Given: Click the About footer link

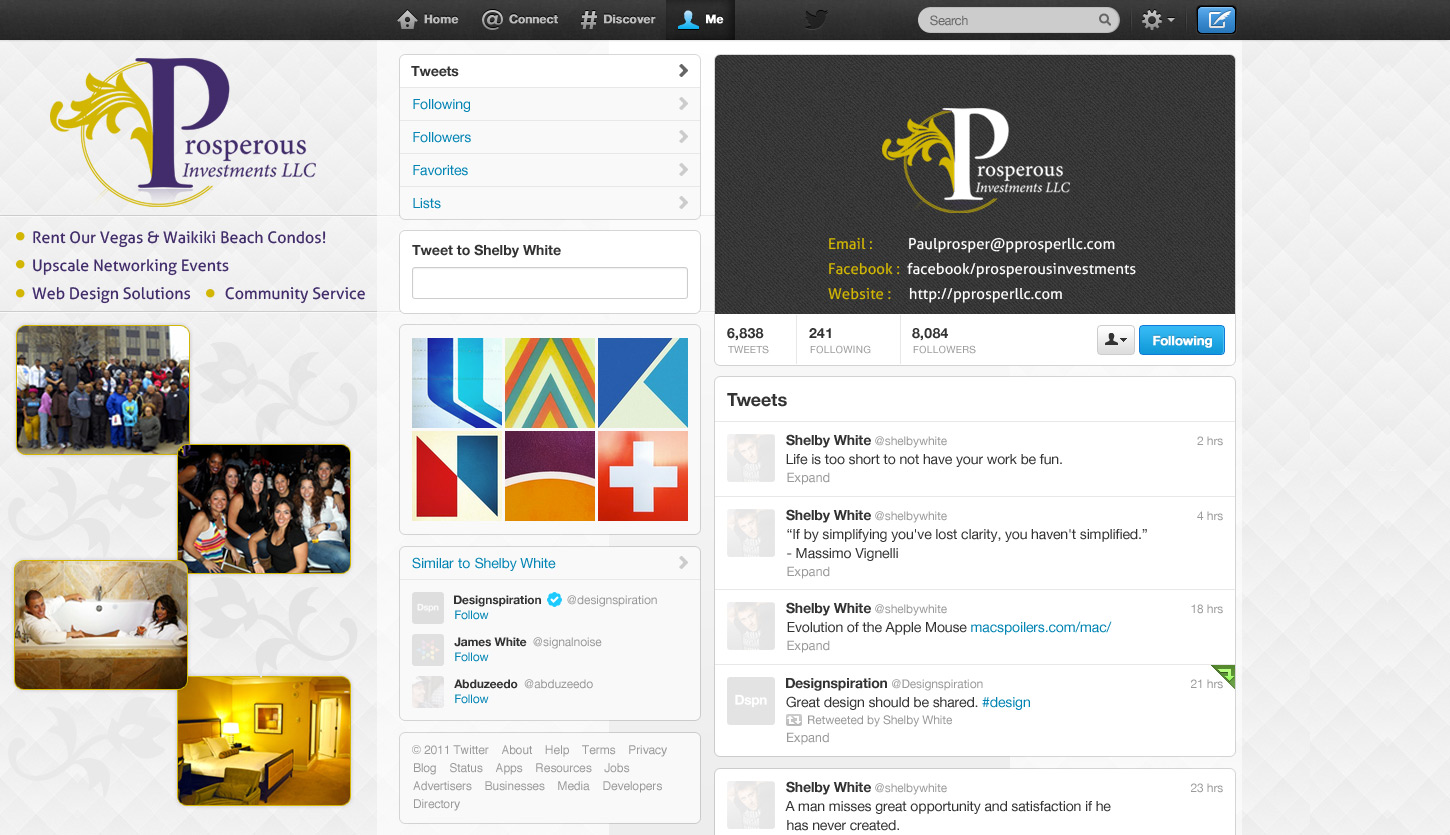Looking at the screenshot, I should tap(517, 750).
